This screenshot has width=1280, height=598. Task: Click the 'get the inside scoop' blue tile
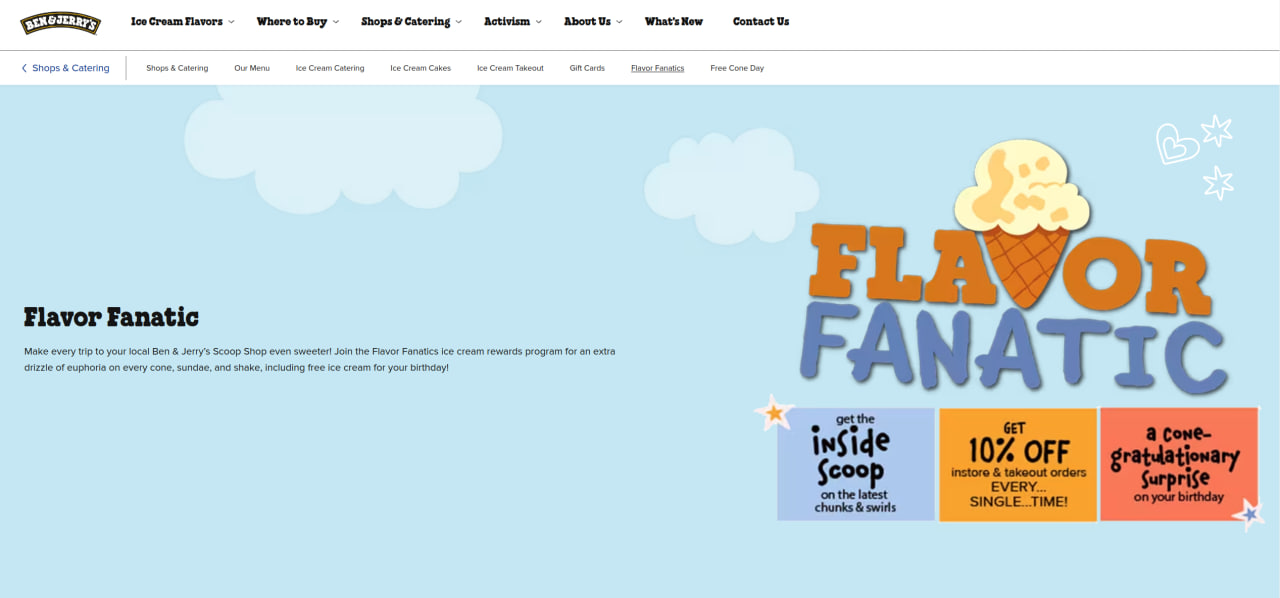coord(856,464)
